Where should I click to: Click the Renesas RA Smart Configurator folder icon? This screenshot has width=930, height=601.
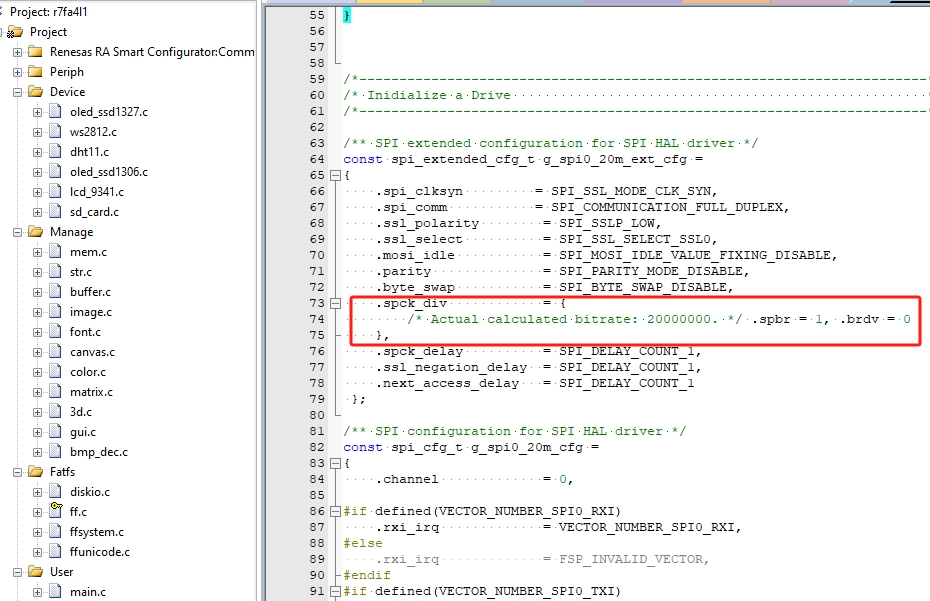36,52
